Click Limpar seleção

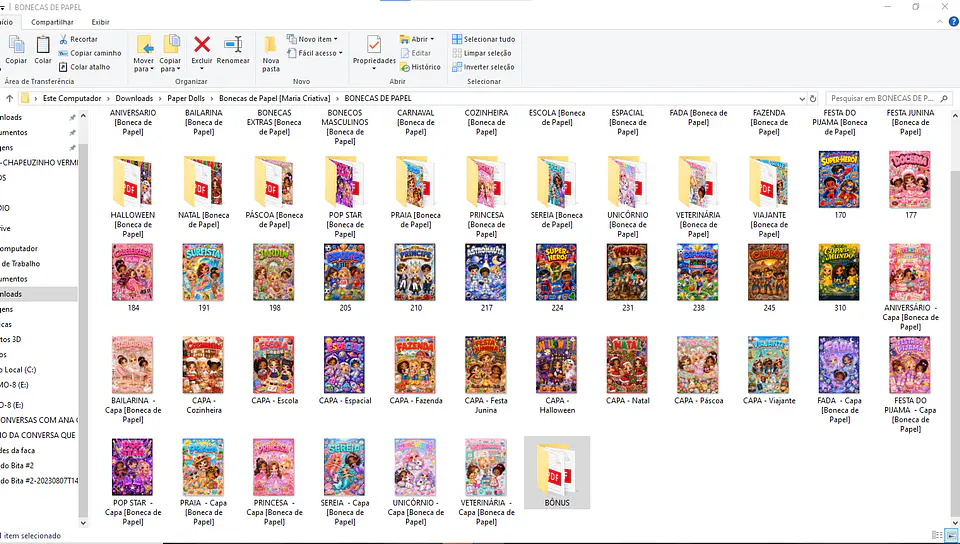pyautogui.click(x=482, y=53)
